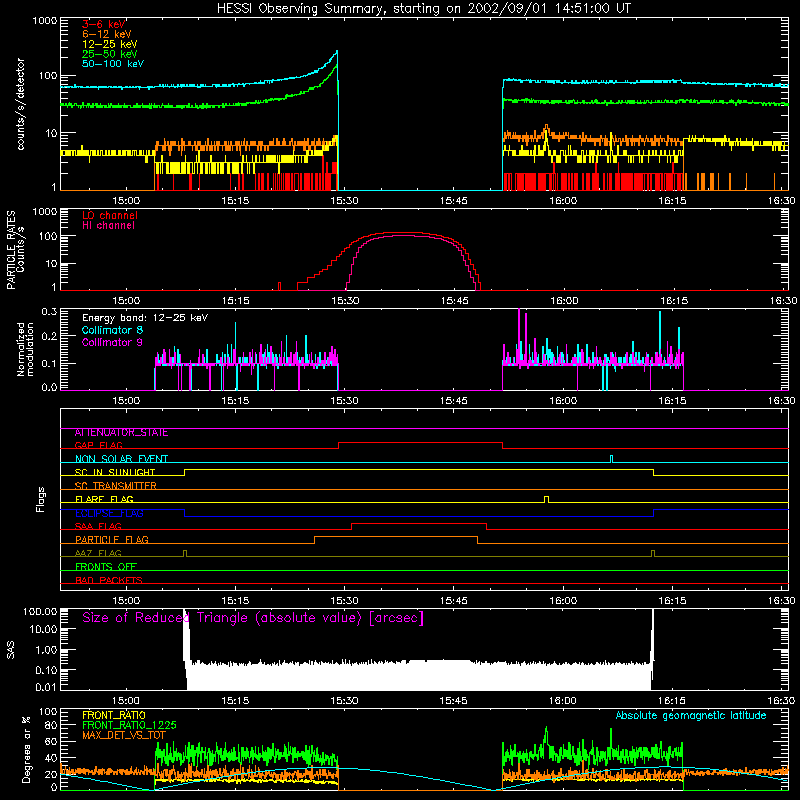Click the 50-100 keV curve peak before 15:30
800x800 pixels.
337,51
